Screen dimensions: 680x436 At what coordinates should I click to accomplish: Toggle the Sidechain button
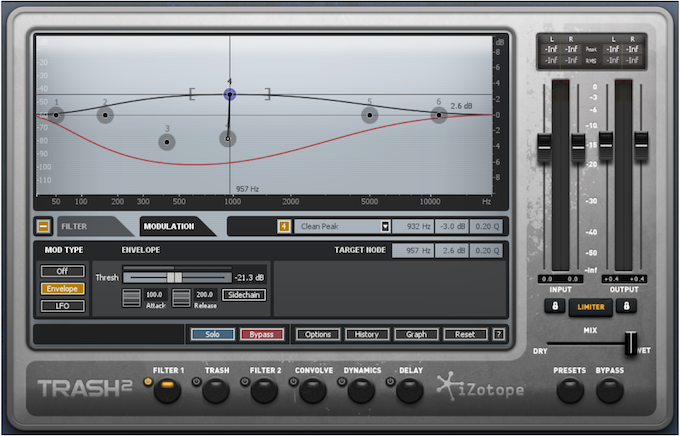244,295
